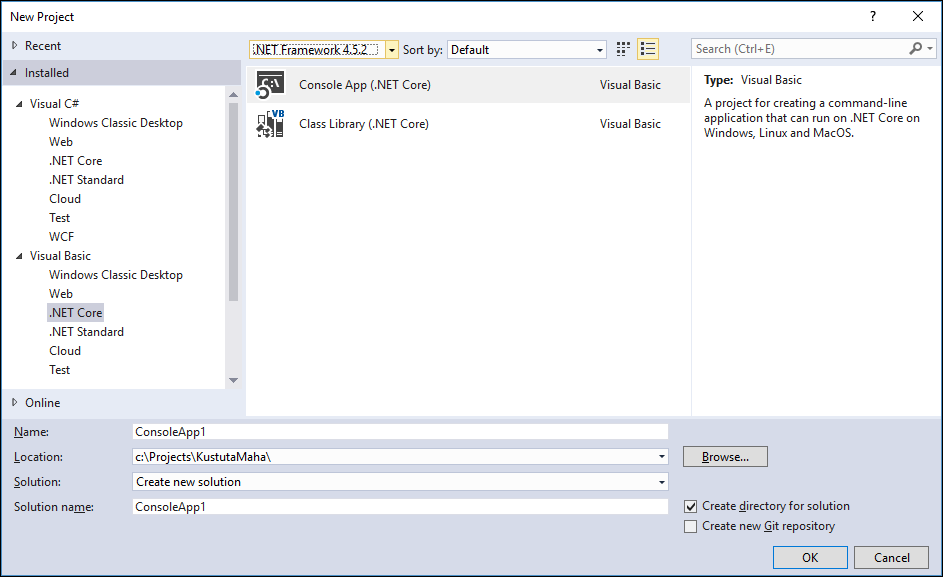The image size is (943, 577).
Task: Open the help question mark button
Action: [x=873, y=16]
